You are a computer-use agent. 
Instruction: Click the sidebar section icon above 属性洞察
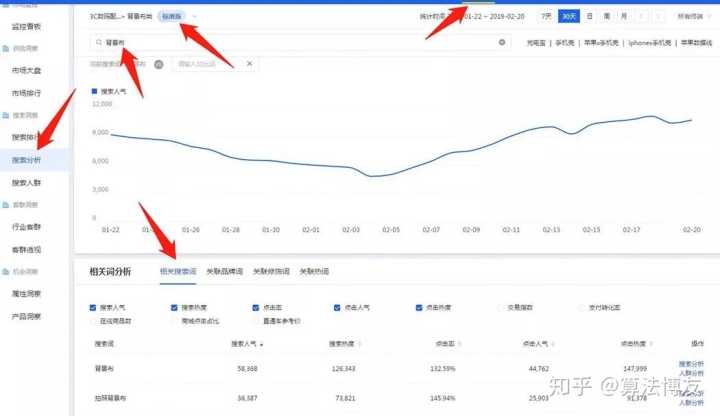click(x=6, y=272)
